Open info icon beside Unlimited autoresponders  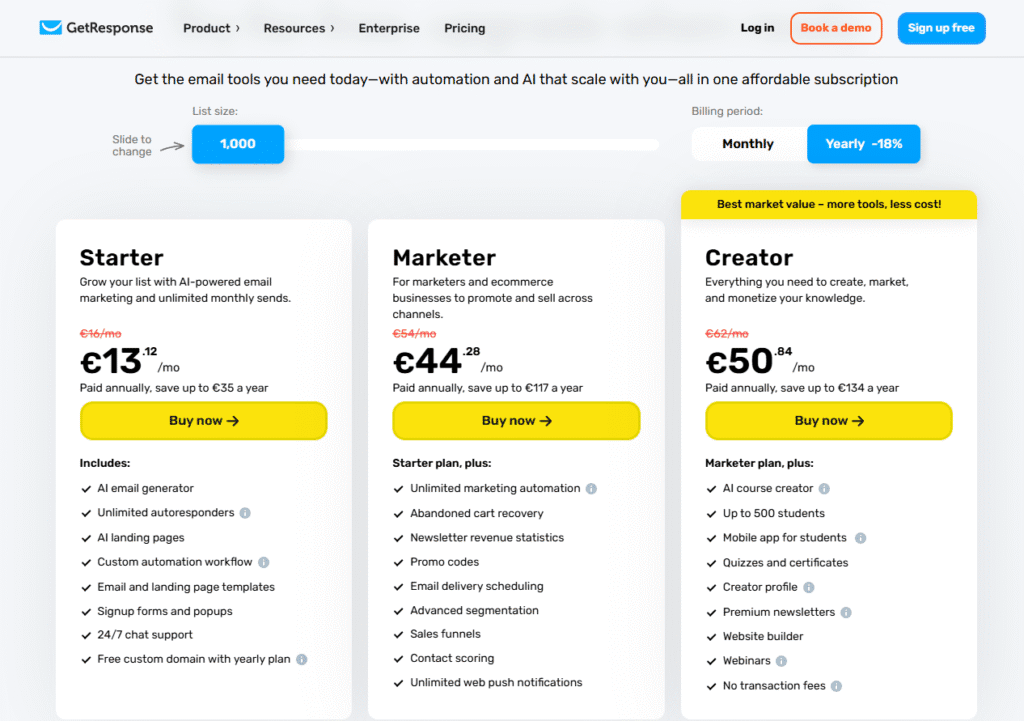pos(245,513)
